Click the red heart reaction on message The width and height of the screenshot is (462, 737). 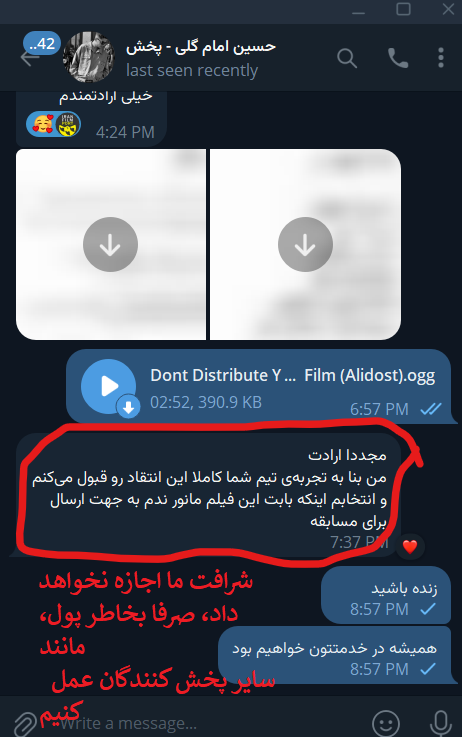point(410,546)
